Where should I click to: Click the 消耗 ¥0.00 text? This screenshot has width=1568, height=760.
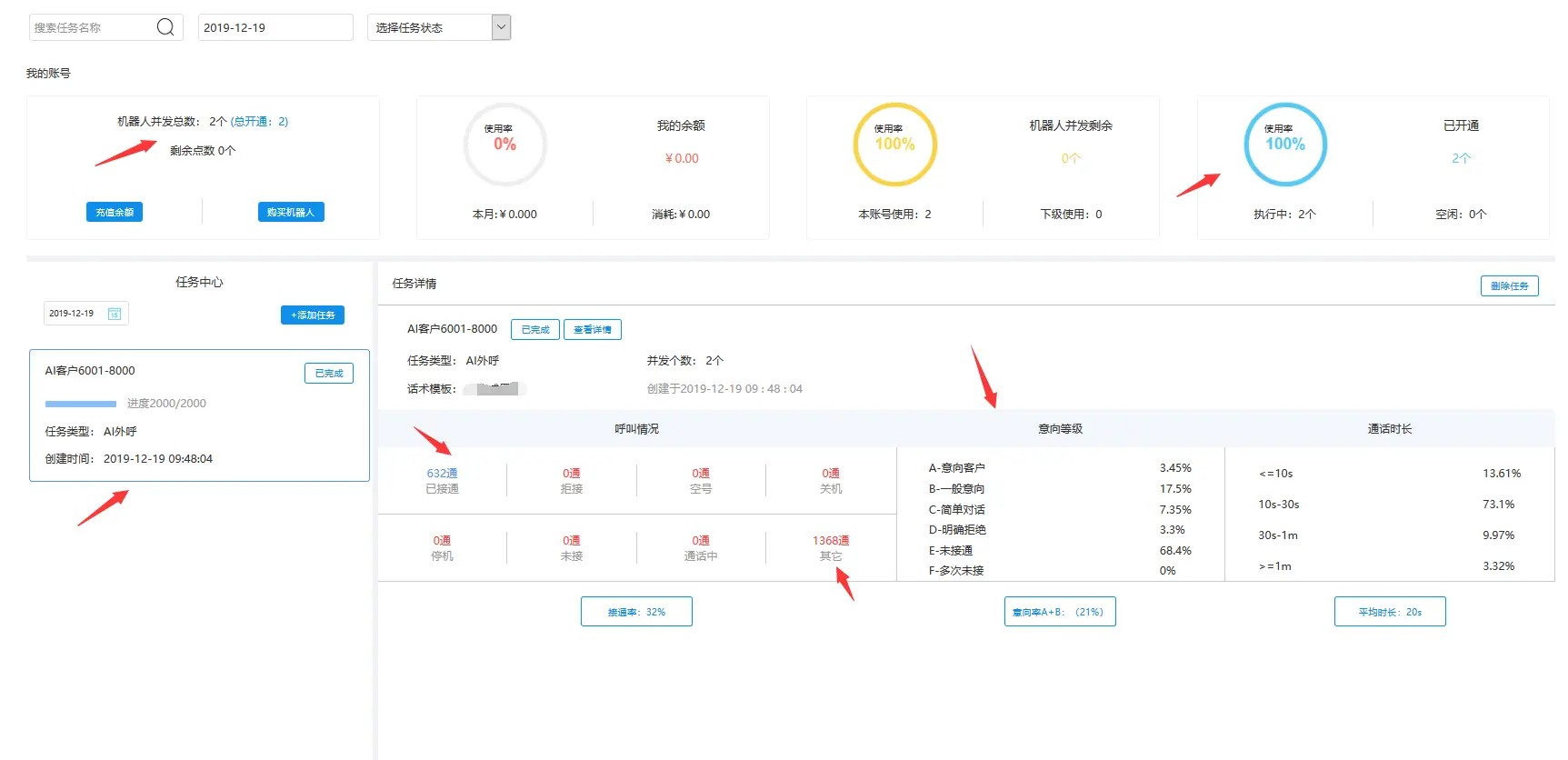[681, 215]
